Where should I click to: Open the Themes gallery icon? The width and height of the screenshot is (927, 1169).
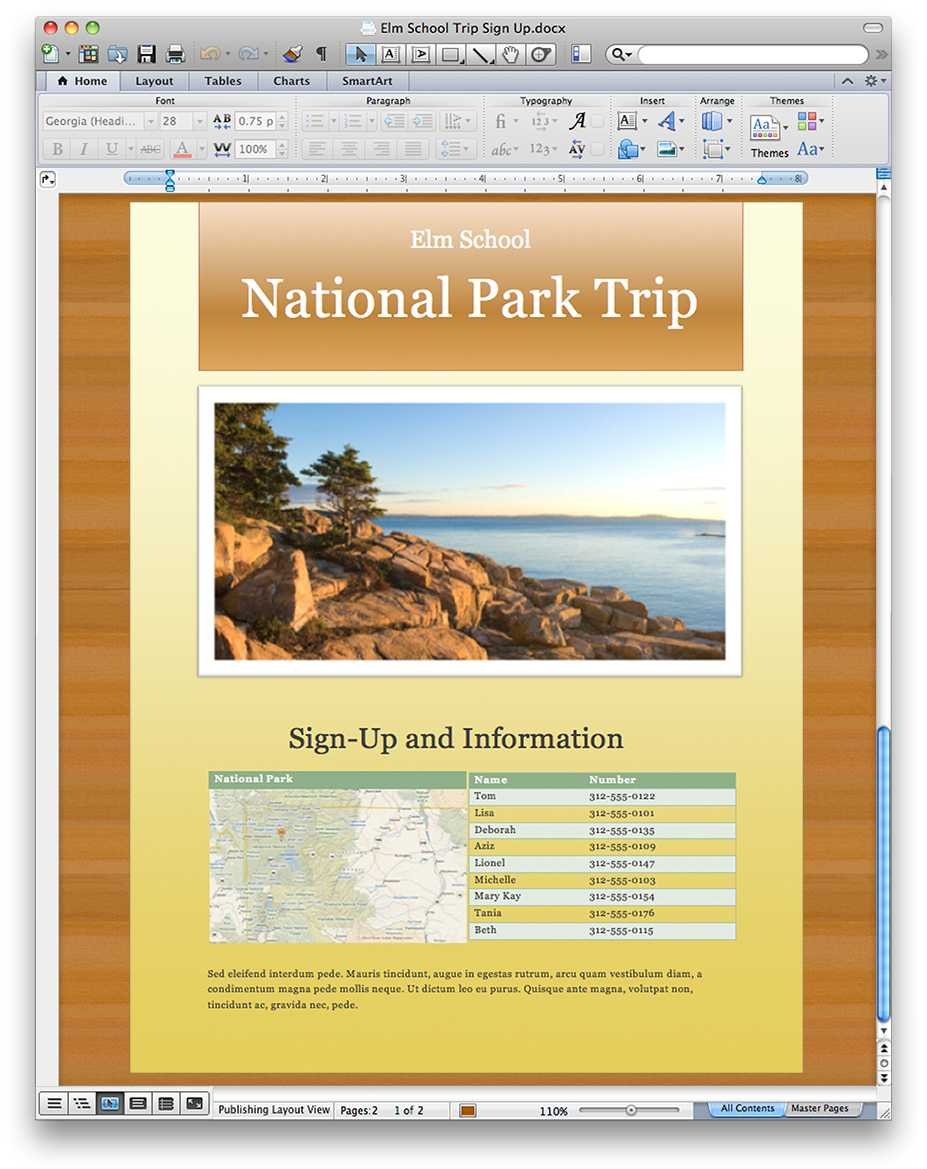pyautogui.click(x=764, y=126)
